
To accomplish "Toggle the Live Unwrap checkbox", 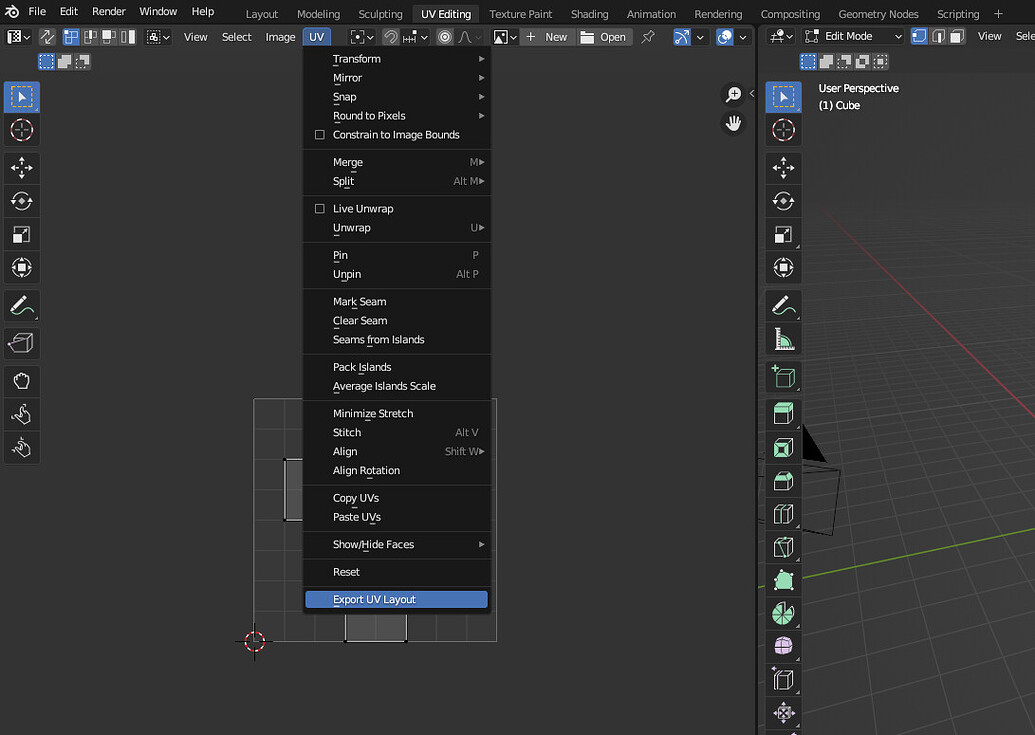I will coord(319,208).
